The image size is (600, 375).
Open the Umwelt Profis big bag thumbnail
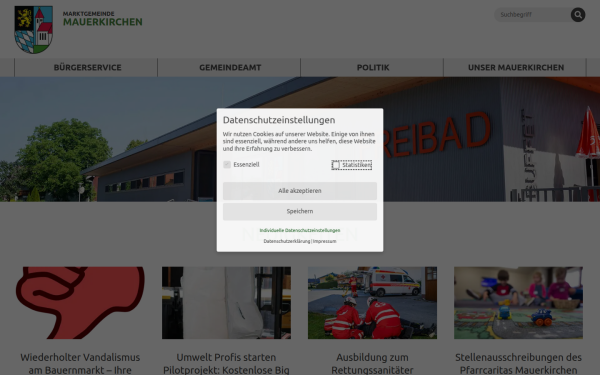pos(226,303)
